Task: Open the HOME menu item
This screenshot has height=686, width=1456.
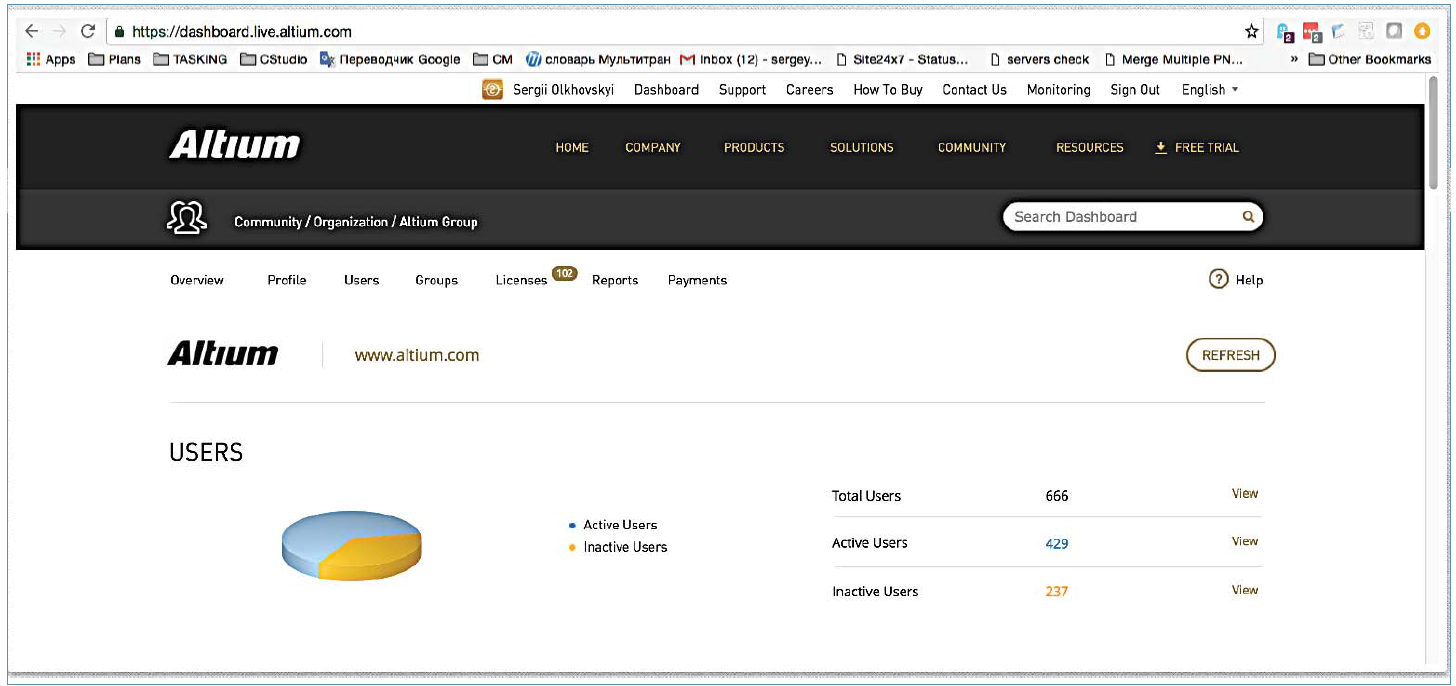Action: pyautogui.click(x=572, y=147)
